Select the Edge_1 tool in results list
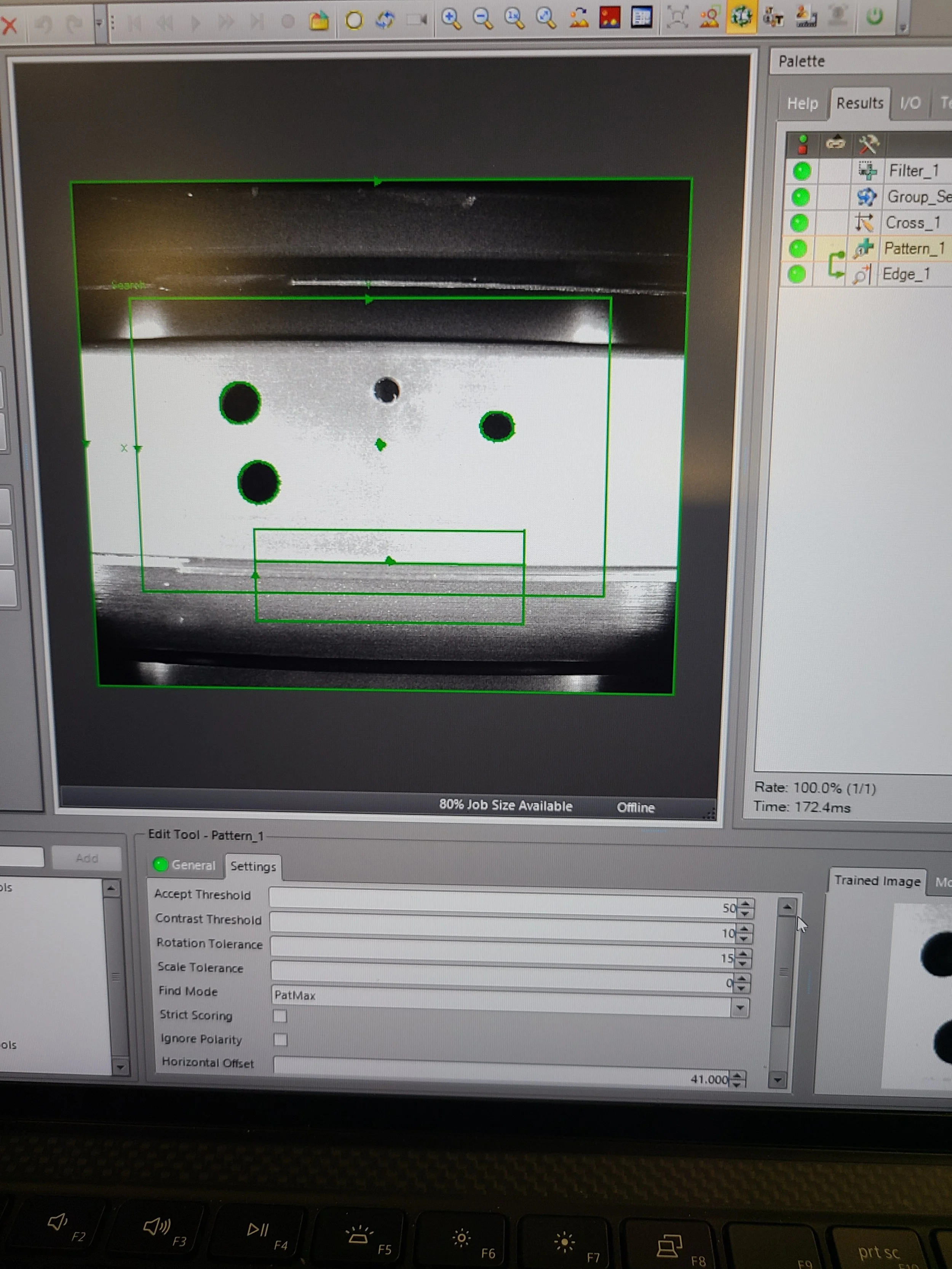 pyautogui.click(x=906, y=274)
